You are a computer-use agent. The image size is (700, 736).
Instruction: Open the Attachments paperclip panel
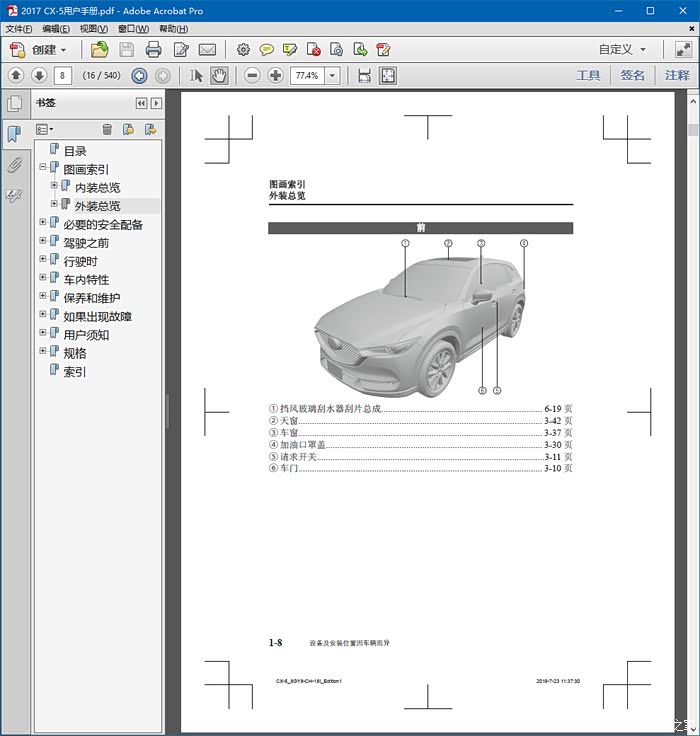pos(14,165)
